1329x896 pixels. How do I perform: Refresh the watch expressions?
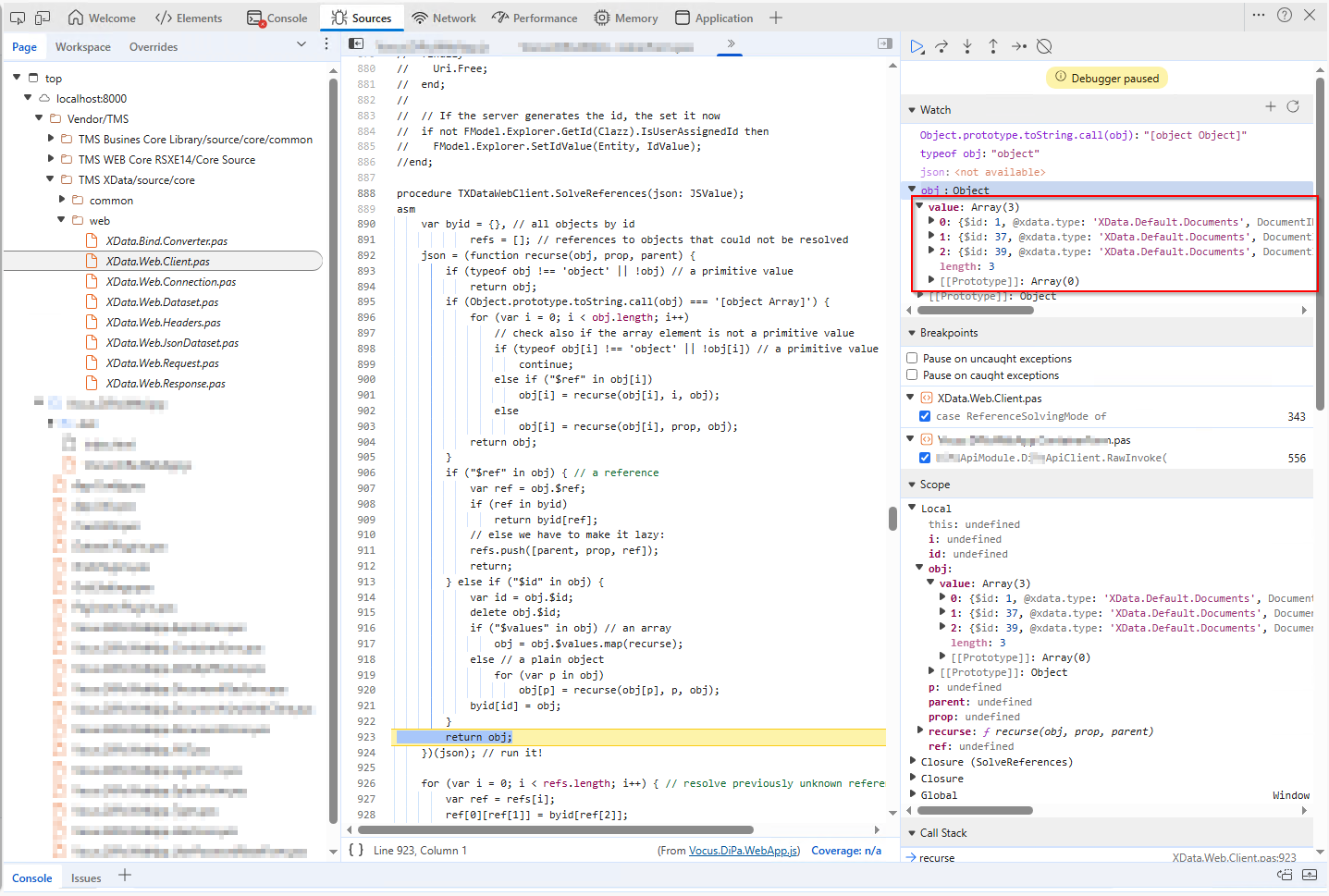(x=1293, y=107)
